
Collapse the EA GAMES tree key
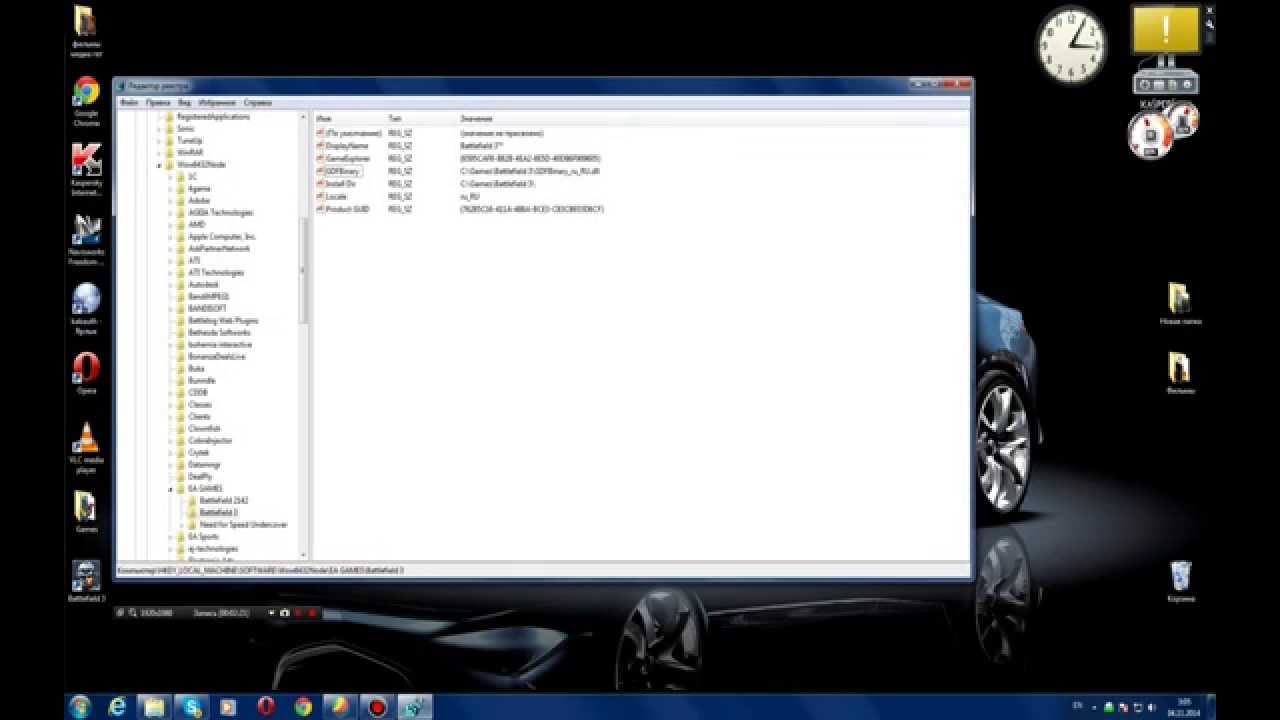[171, 489]
